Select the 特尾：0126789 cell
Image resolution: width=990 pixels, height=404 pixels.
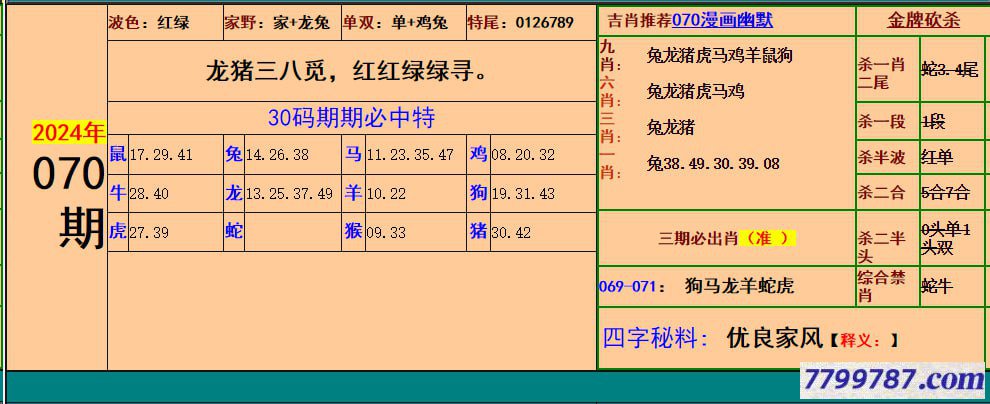531,23
